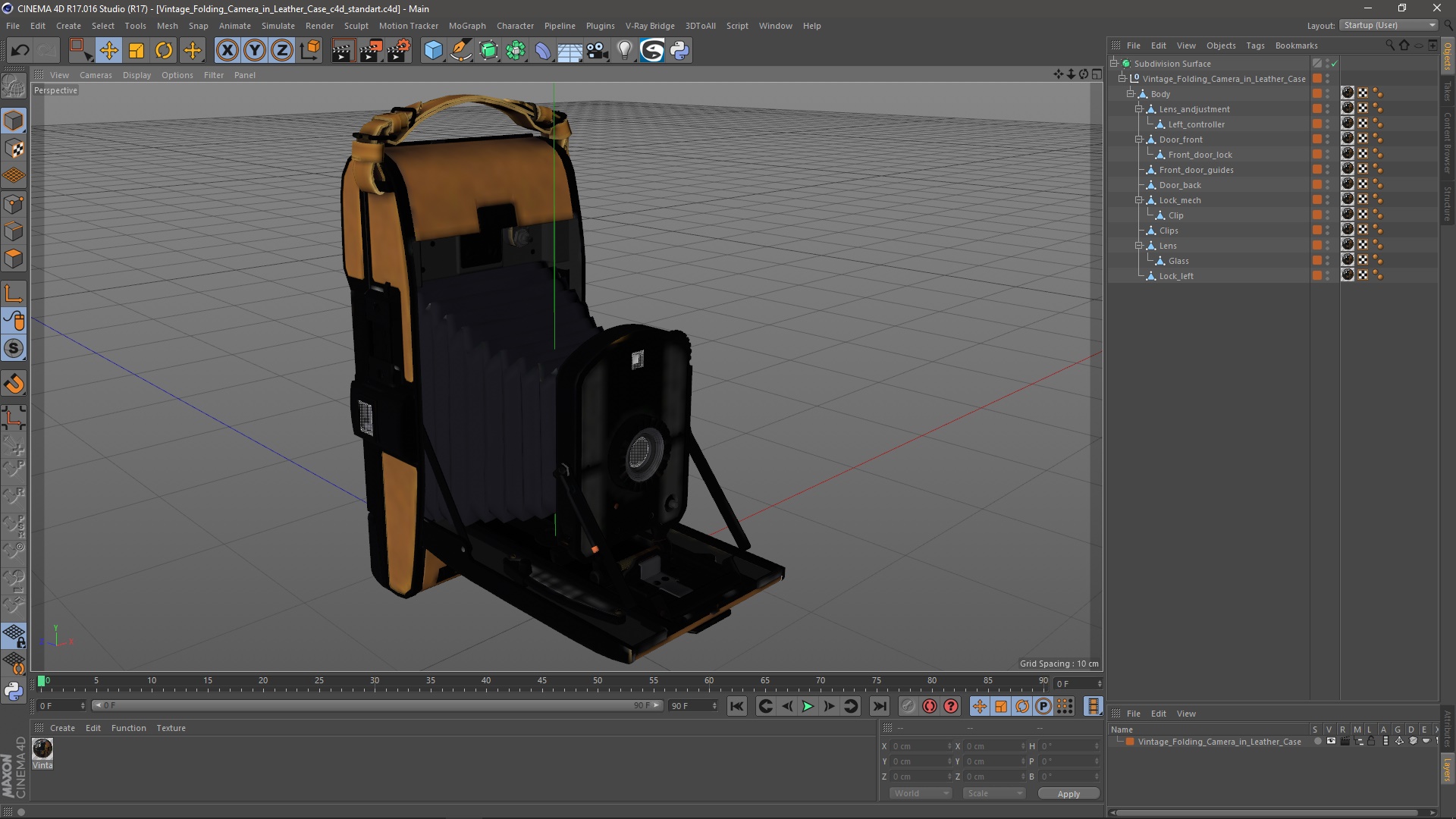Toggle layer visibility eye in Layers panel
This screenshot has height=819, width=1456.
pos(1331,742)
